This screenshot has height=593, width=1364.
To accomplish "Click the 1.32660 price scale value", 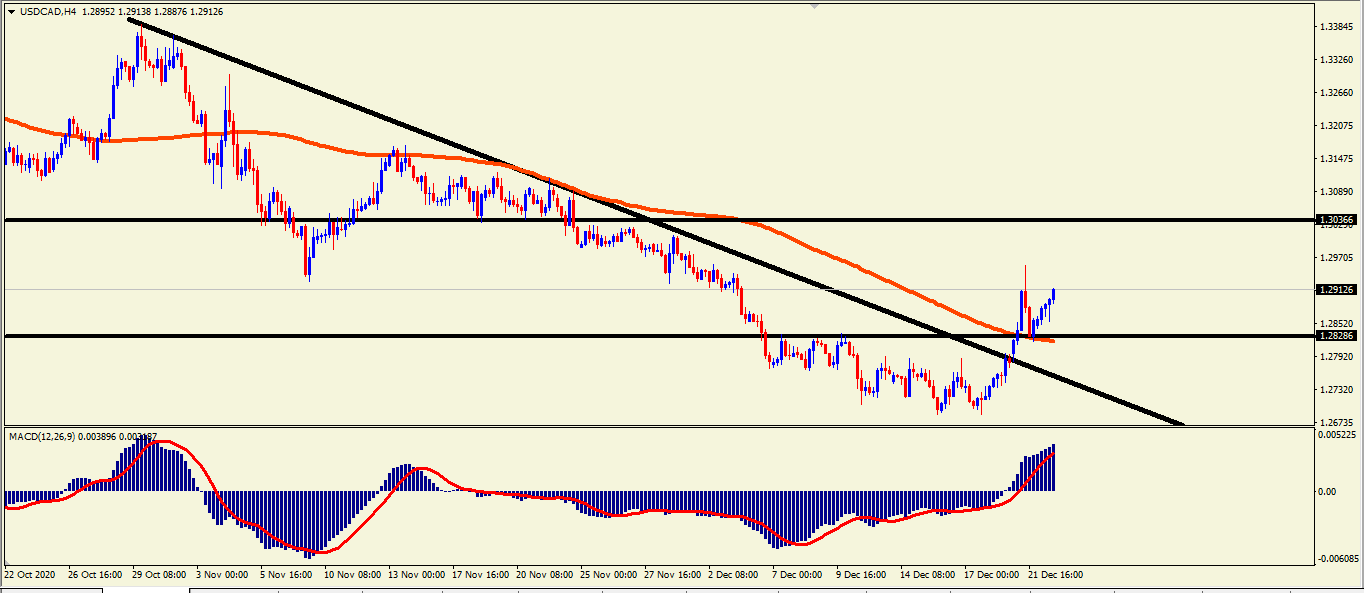I will coord(1337,93).
